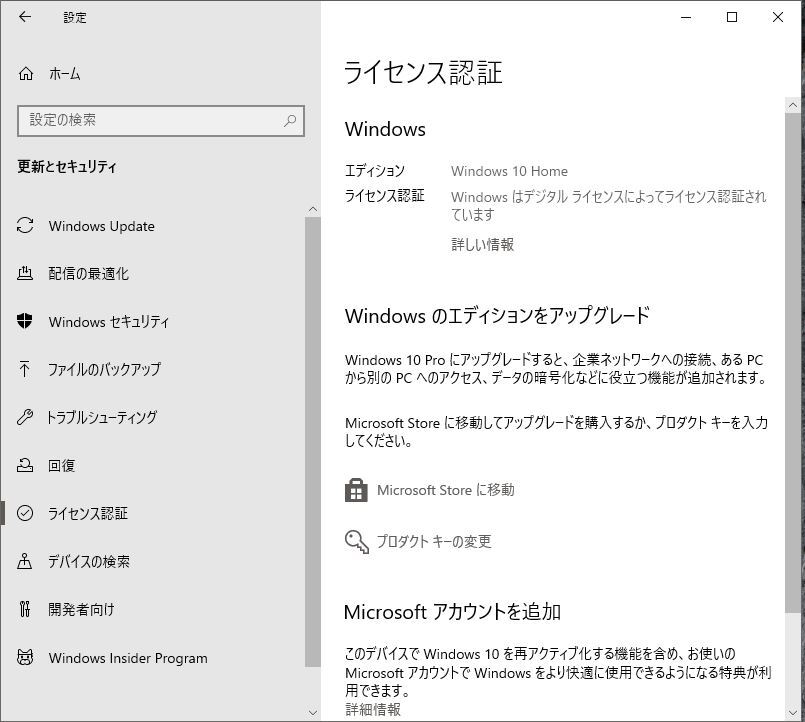Open 回復 settings page
The width and height of the screenshot is (805, 722).
[x=62, y=465]
